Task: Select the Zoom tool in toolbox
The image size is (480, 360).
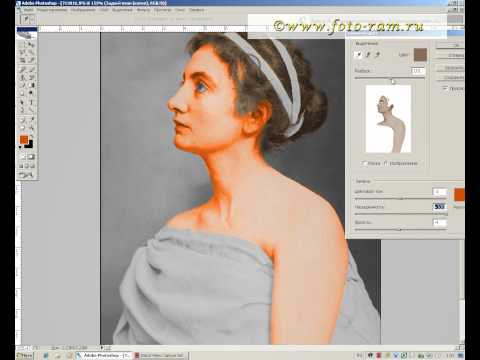Action: point(31,127)
